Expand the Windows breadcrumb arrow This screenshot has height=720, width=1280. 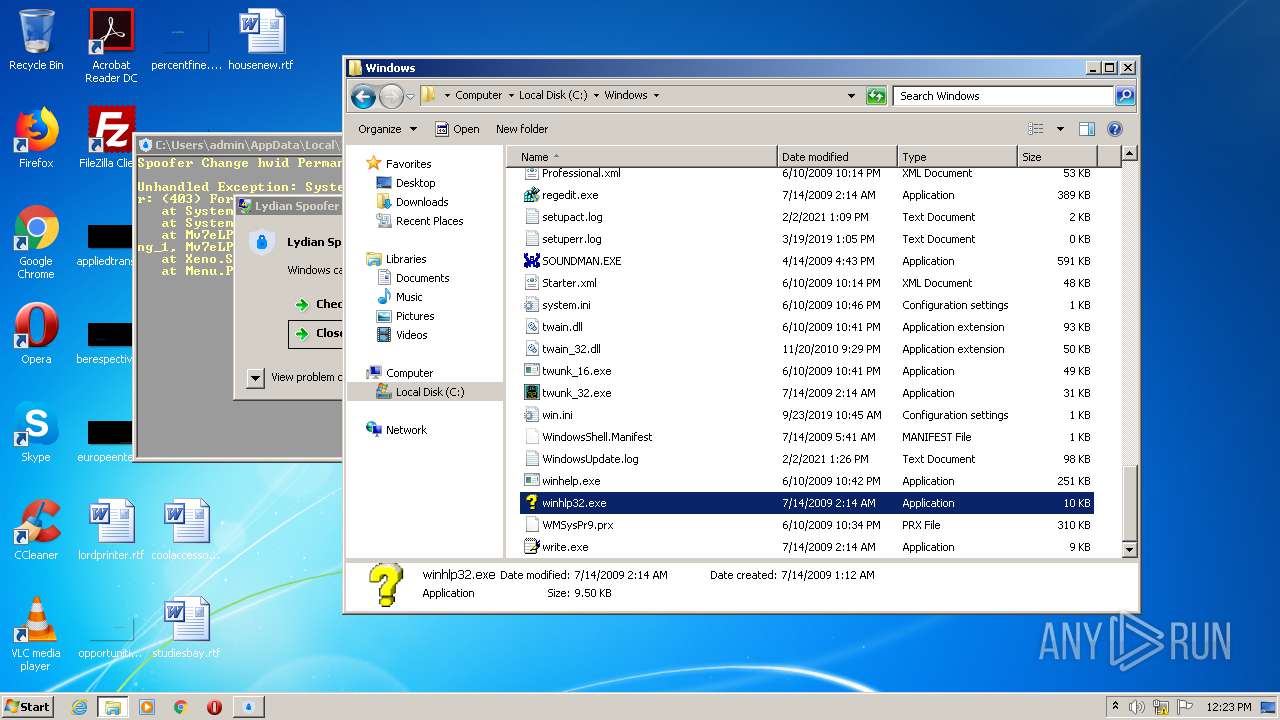pos(656,96)
